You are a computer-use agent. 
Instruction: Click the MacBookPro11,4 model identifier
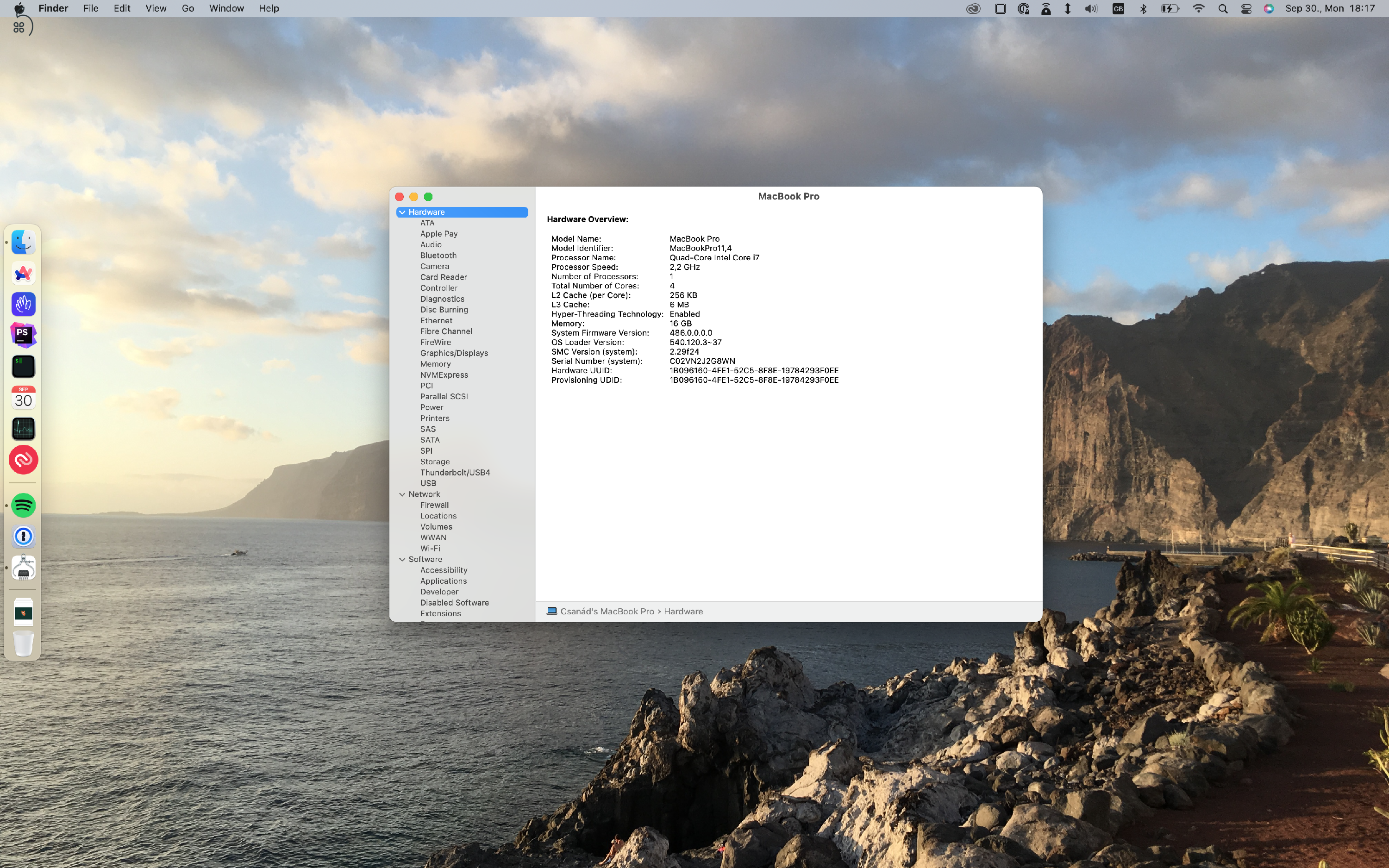[700, 248]
